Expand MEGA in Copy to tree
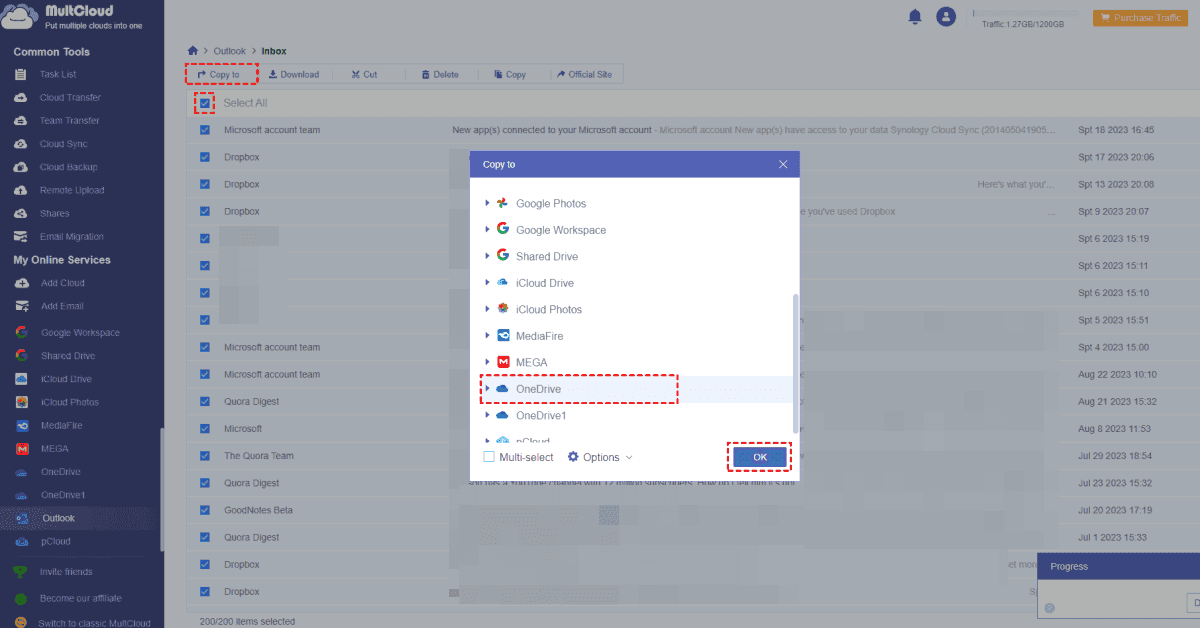 tap(488, 362)
